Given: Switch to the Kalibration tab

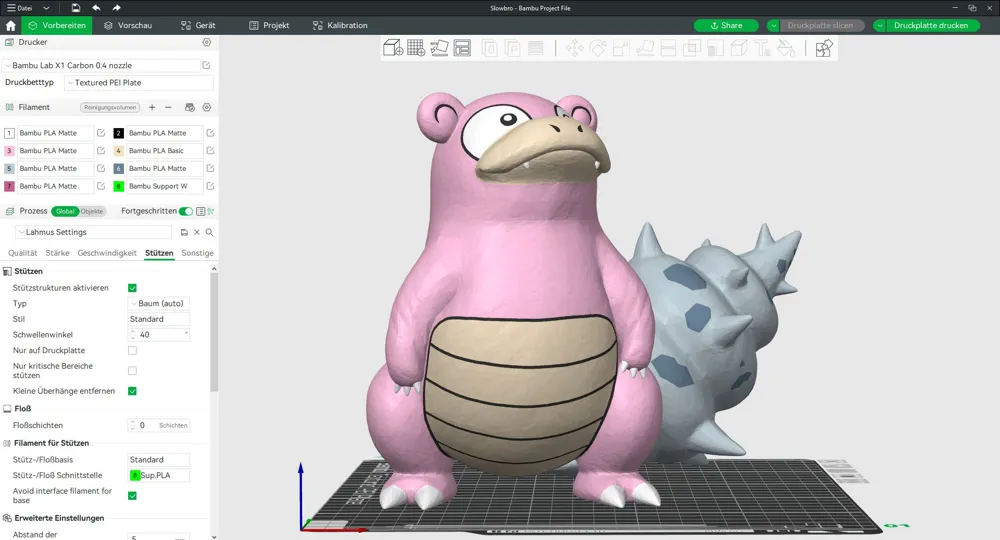Looking at the screenshot, I should click(x=340, y=26).
